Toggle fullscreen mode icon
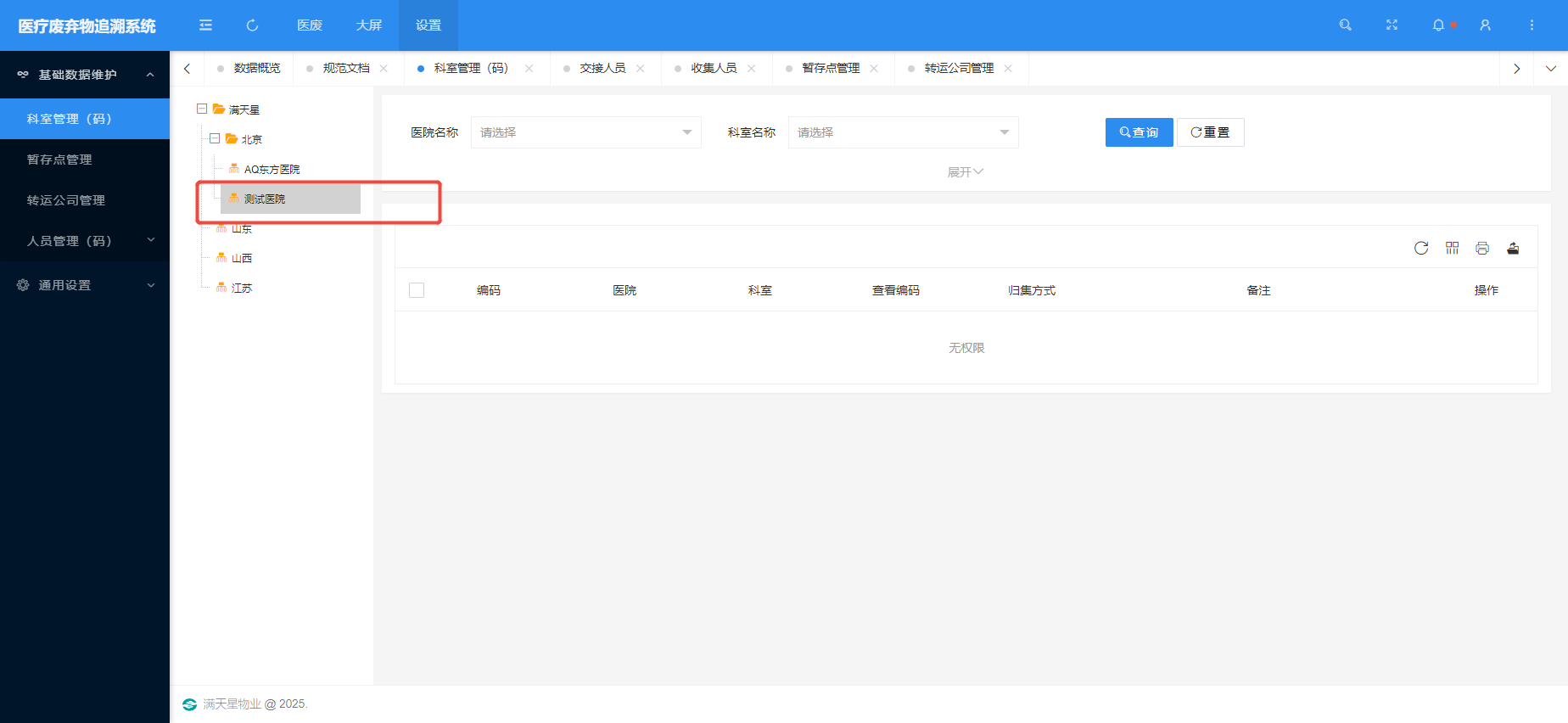The width and height of the screenshot is (1568, 723). pyautogui.click(x=1392, y=25)
